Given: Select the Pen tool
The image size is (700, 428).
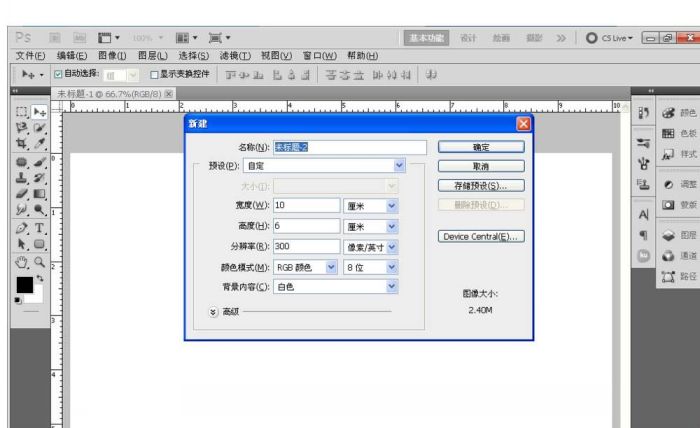Looking at the screenshot, I should coord(21,228).
